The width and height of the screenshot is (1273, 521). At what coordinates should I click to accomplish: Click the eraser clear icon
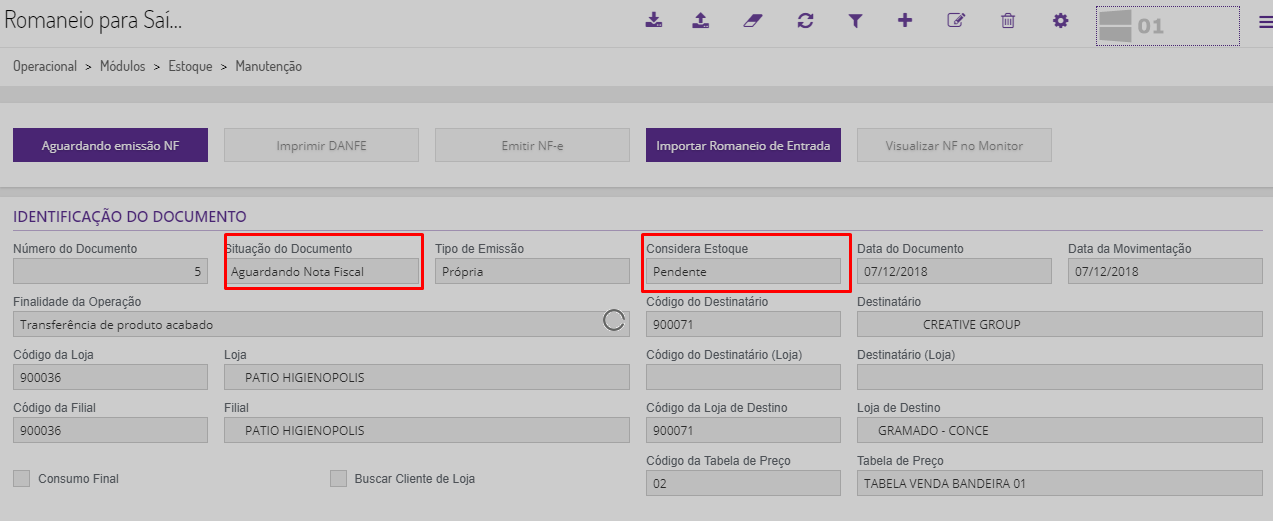tap(753, 20)
